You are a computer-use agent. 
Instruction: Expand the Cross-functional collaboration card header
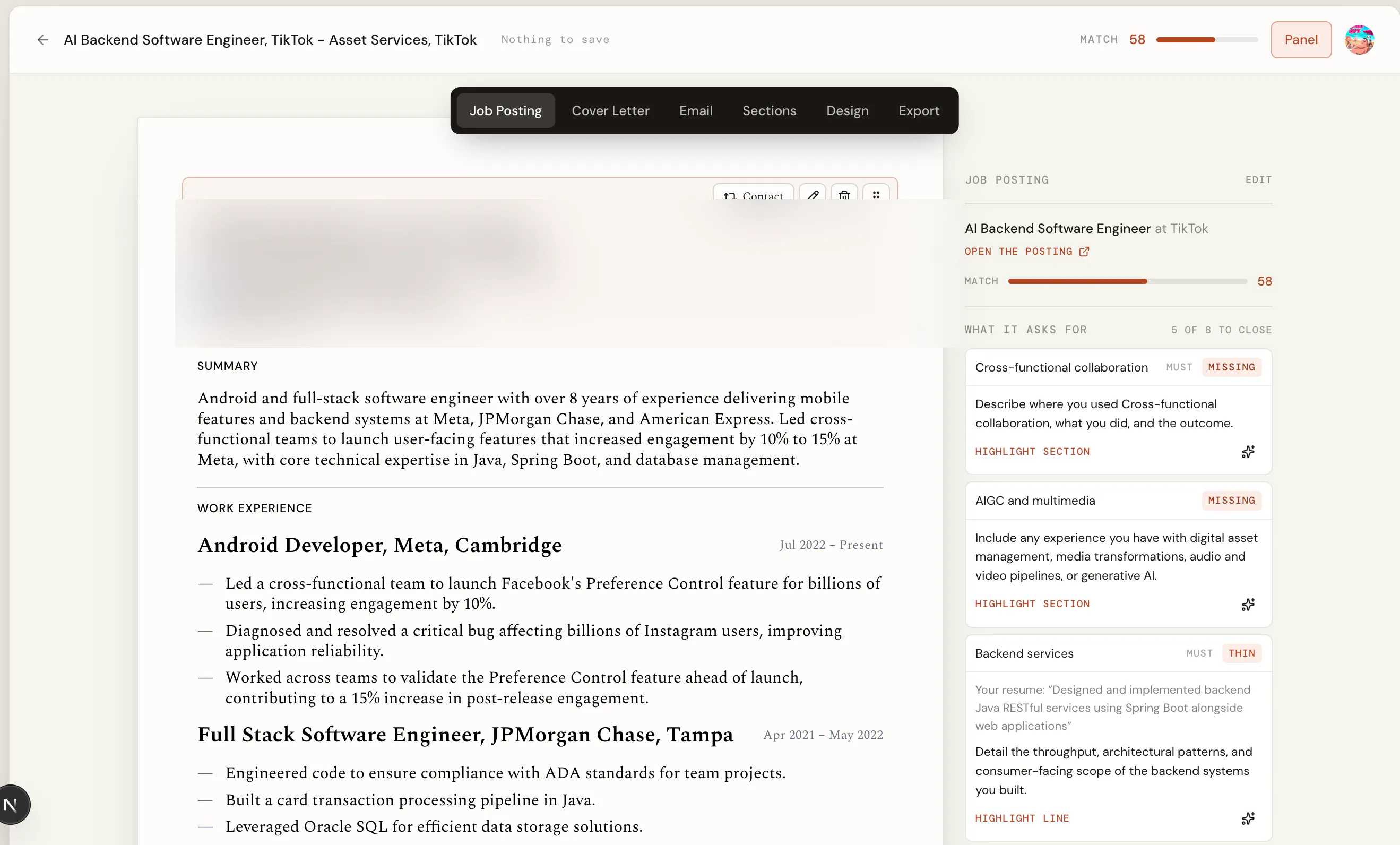coord(1118,368)
